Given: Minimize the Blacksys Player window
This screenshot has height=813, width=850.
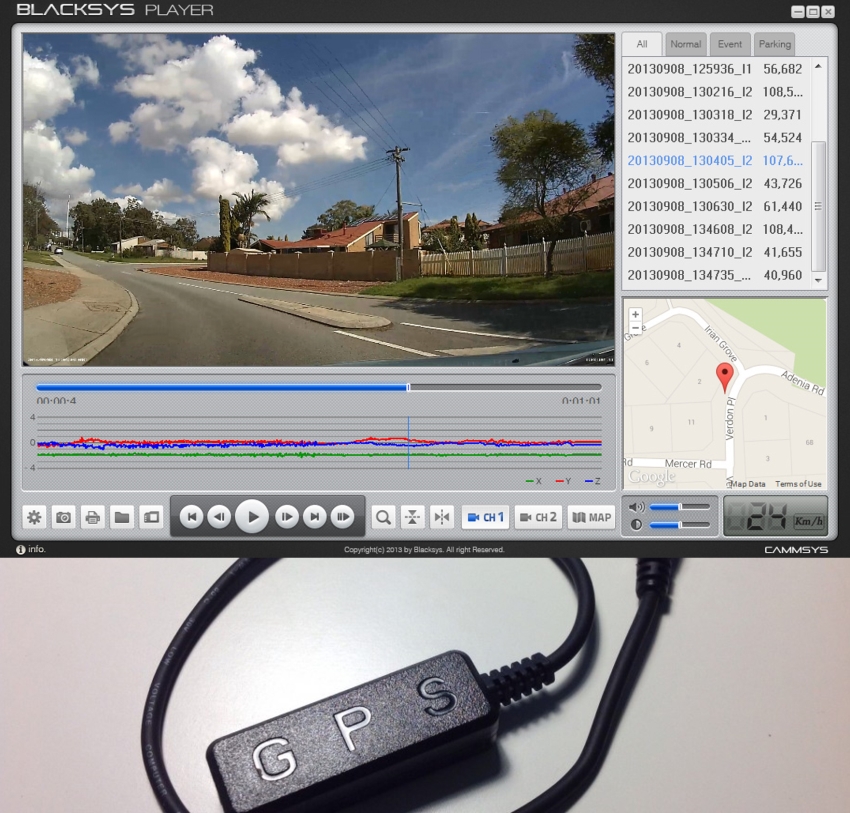Looking at the screenshot, I should click(797, 12).
